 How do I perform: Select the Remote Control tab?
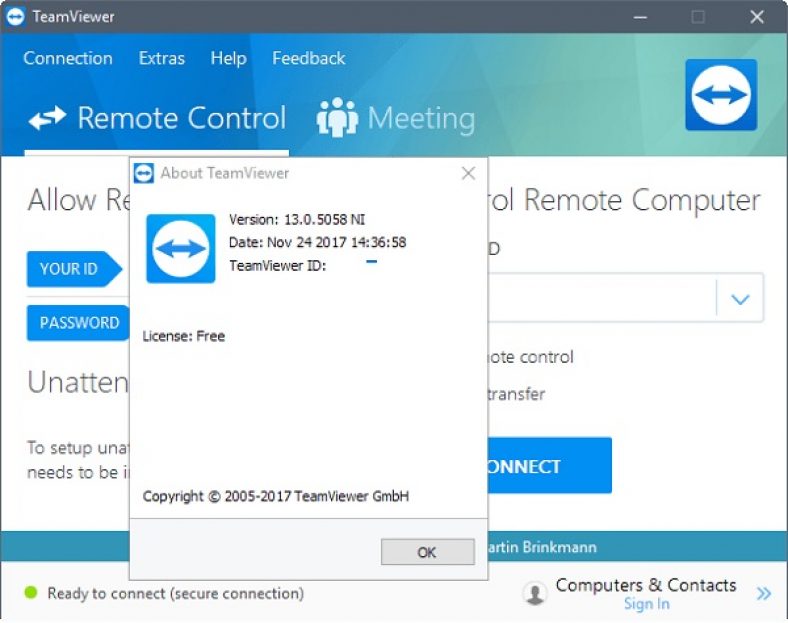point(157,118)
